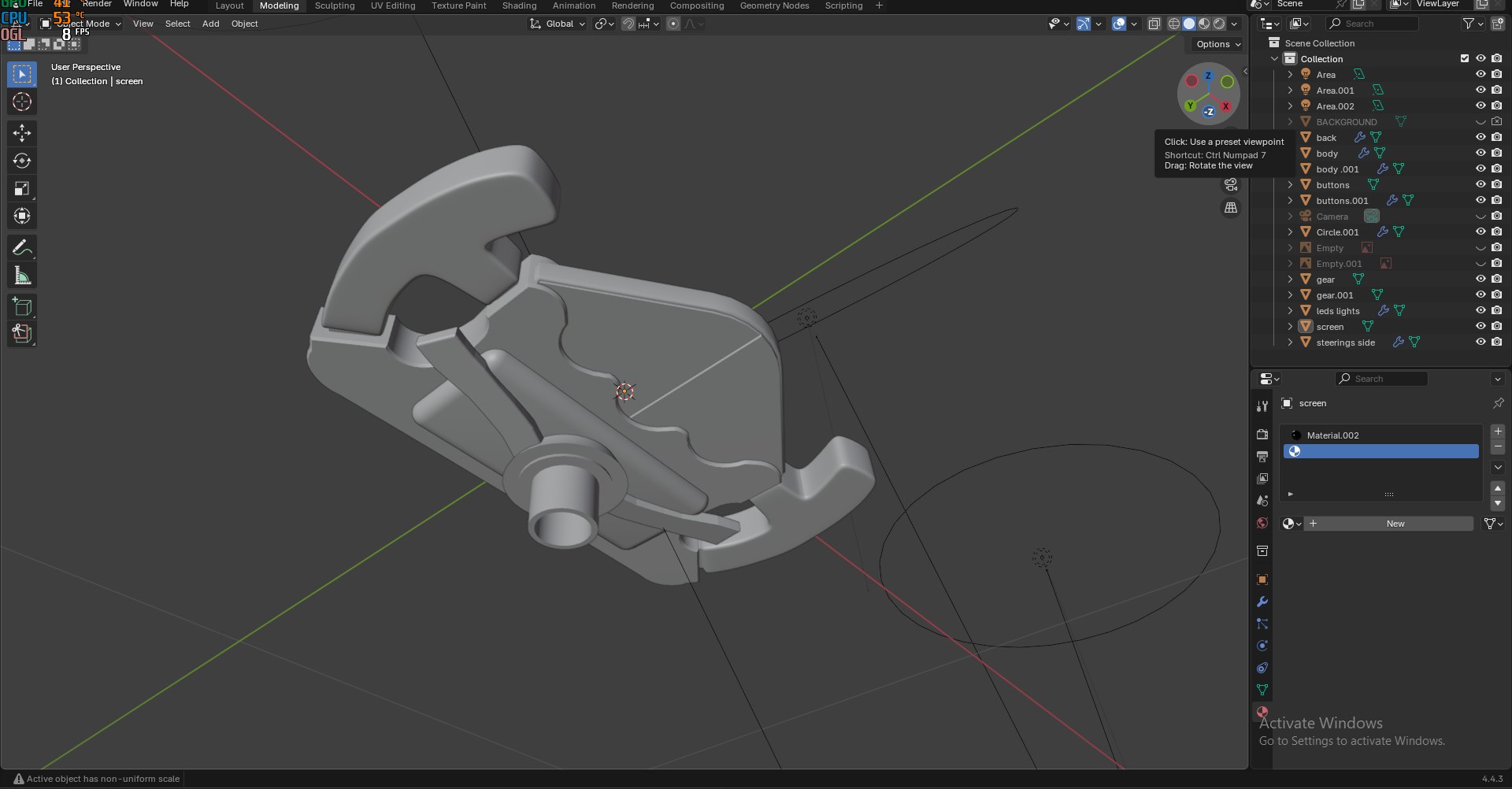Screen dimensions: 1512x789
Task: Open the Object Constraints properties tab
Action: click(x=1262, y=668)
